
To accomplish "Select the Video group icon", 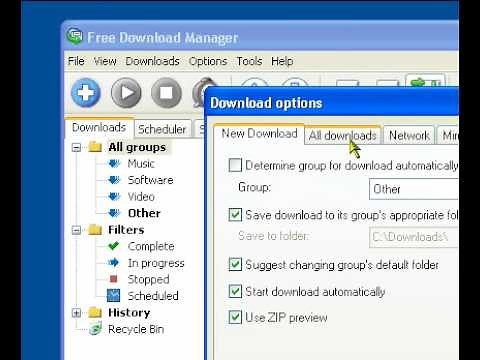I will [x=114, y=197].
